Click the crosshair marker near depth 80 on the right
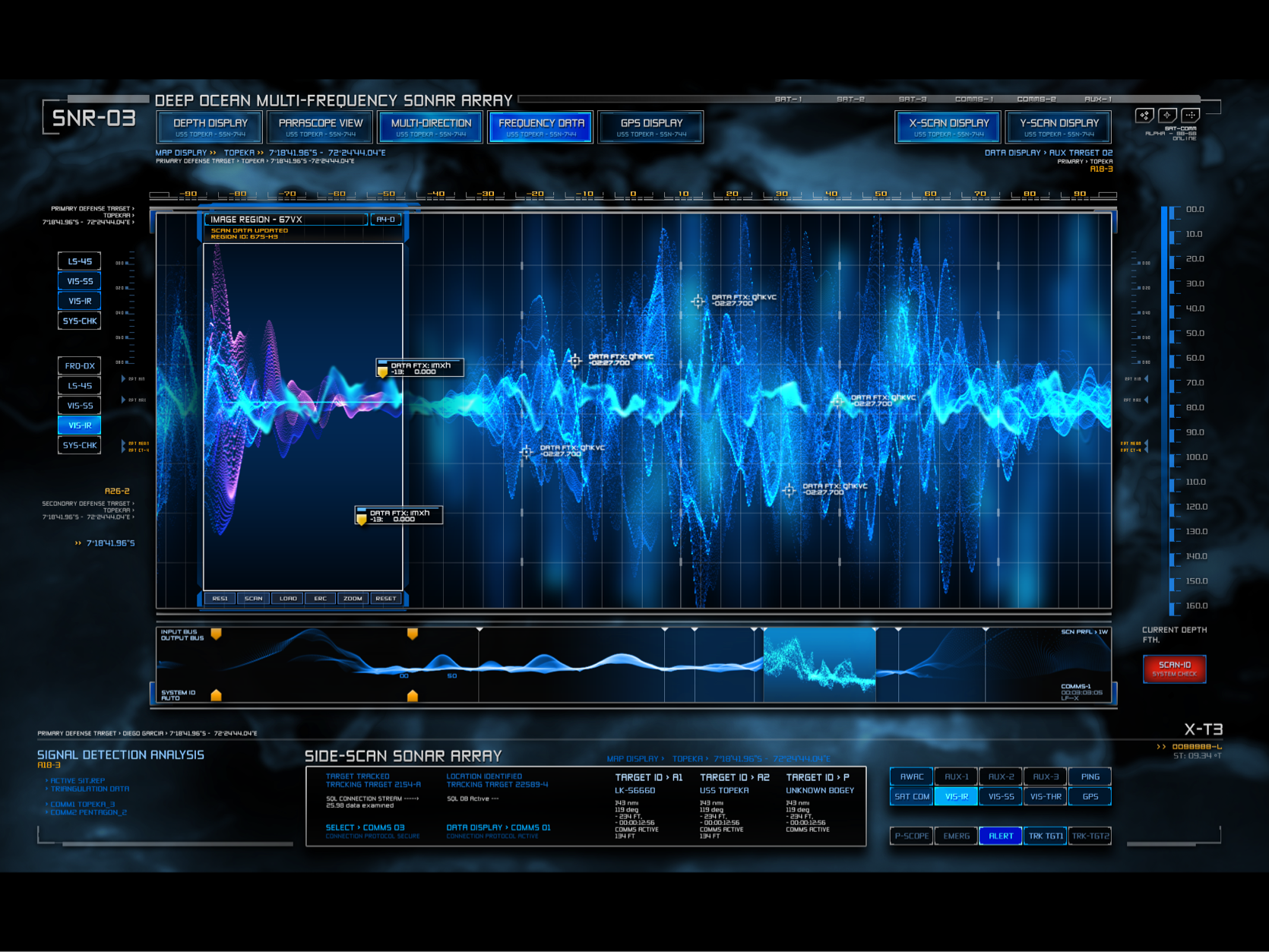The image size is (1269, 952). 837,401
